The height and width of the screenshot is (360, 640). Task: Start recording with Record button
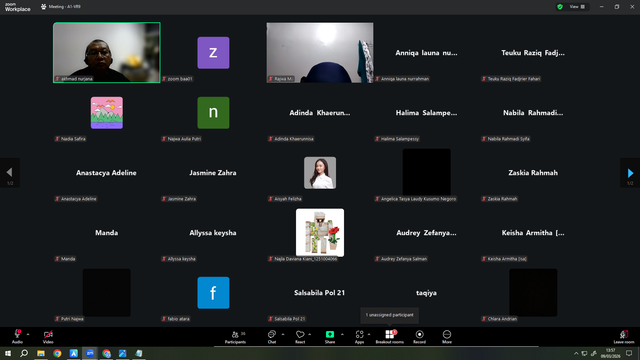[x=419, y=337]
